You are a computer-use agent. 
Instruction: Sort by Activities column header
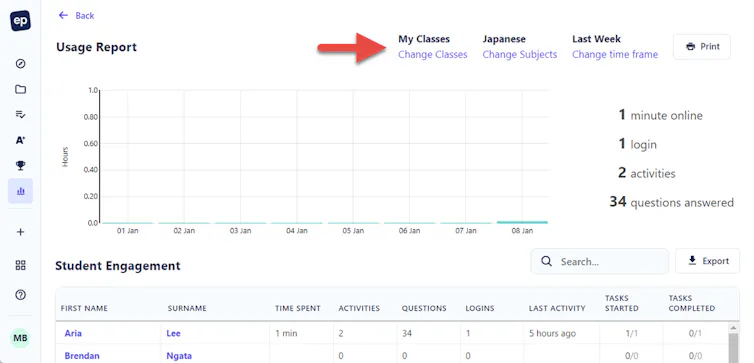pyautogui.click(x=359, y=308)
